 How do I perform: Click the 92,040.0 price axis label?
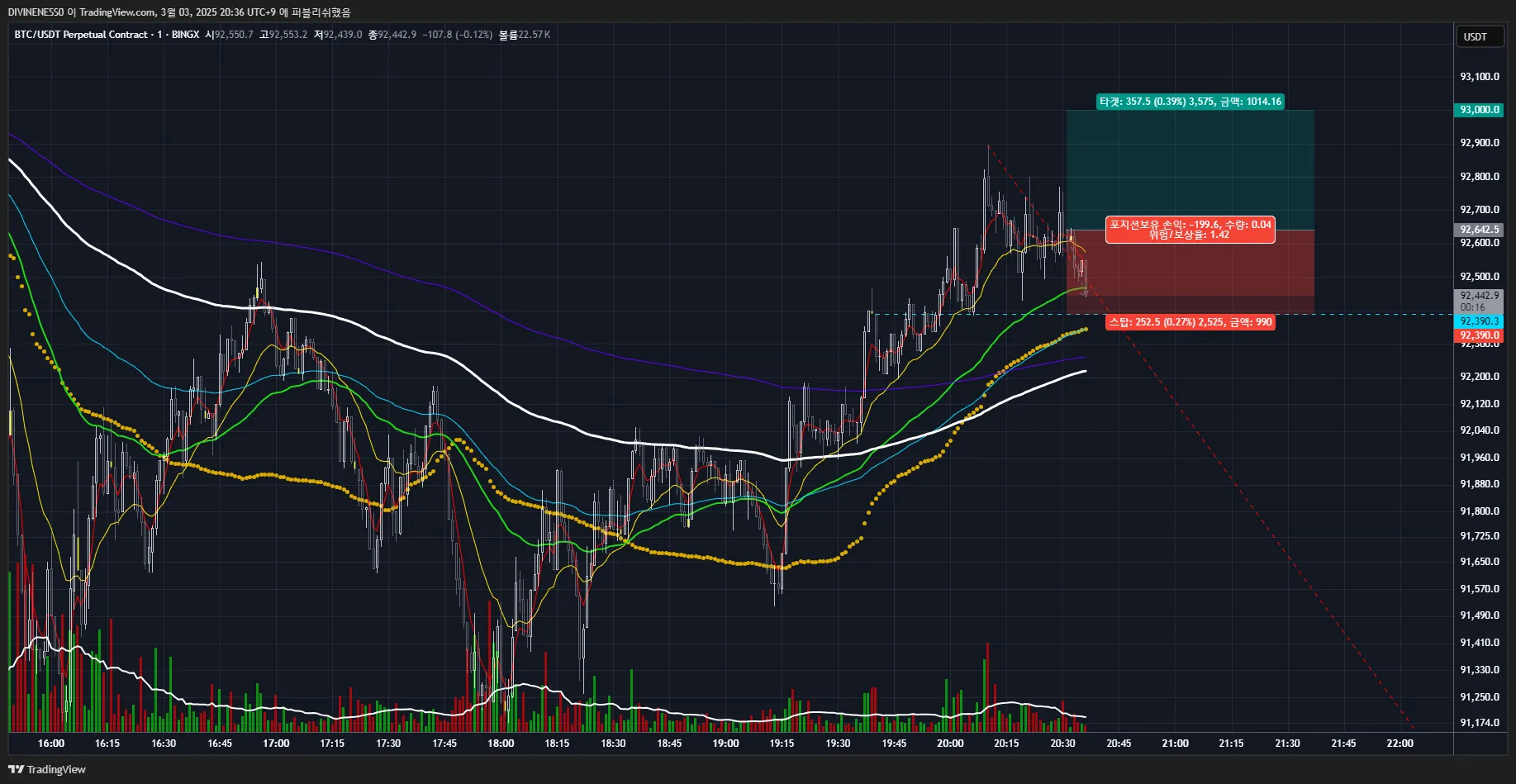click(1480, 430)
